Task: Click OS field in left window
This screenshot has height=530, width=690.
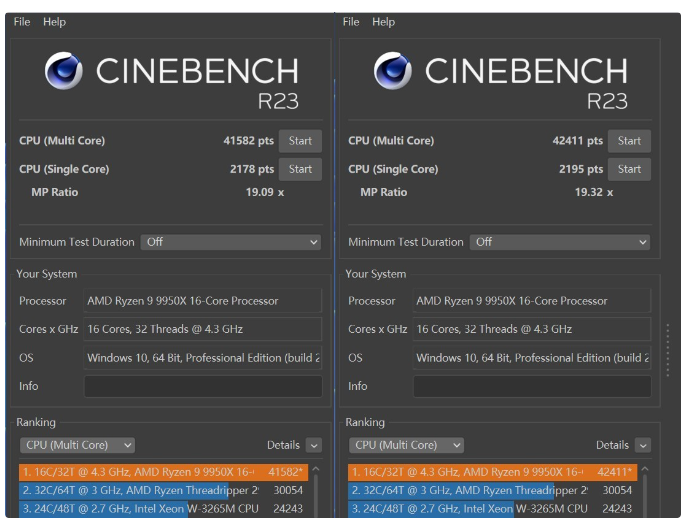Action: pyautogui.click(x=203, y=358)
